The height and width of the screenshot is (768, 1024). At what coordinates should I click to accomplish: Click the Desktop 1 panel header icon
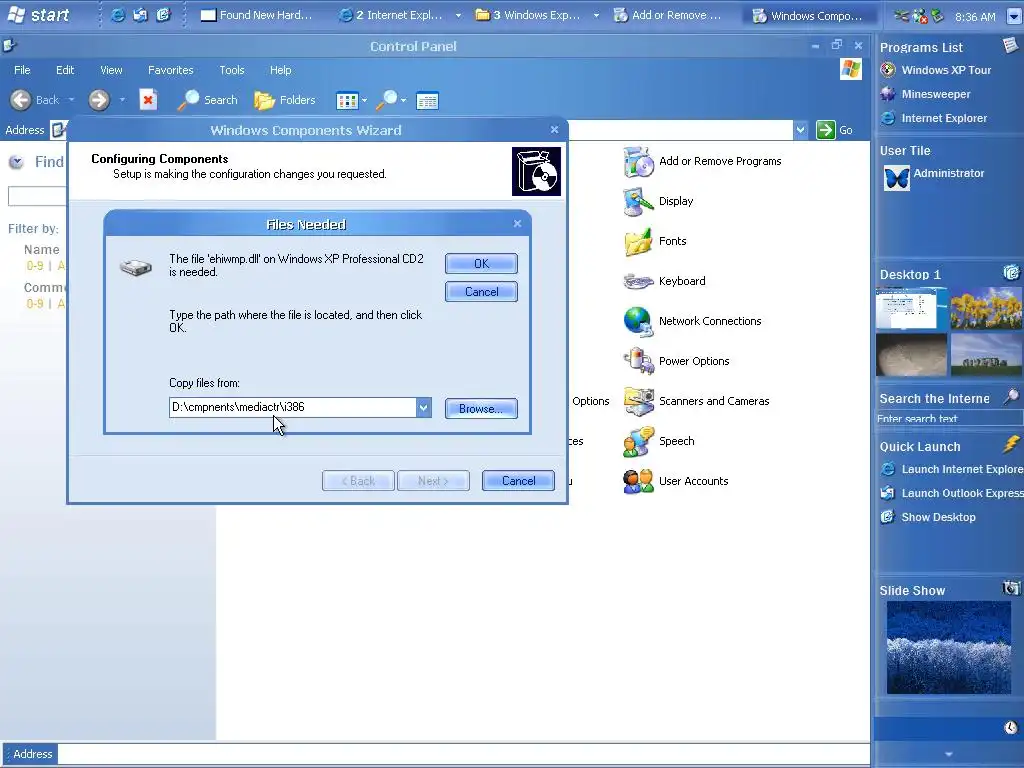(x=1011, y=272)
